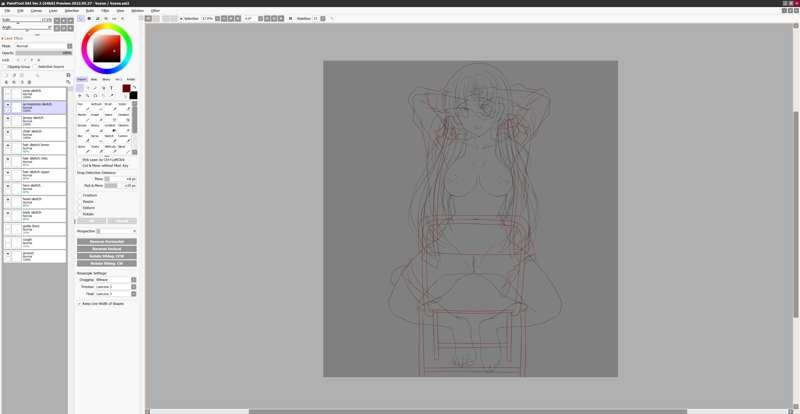Create a new layer folder
800x414 pixels.
point(21,75)
